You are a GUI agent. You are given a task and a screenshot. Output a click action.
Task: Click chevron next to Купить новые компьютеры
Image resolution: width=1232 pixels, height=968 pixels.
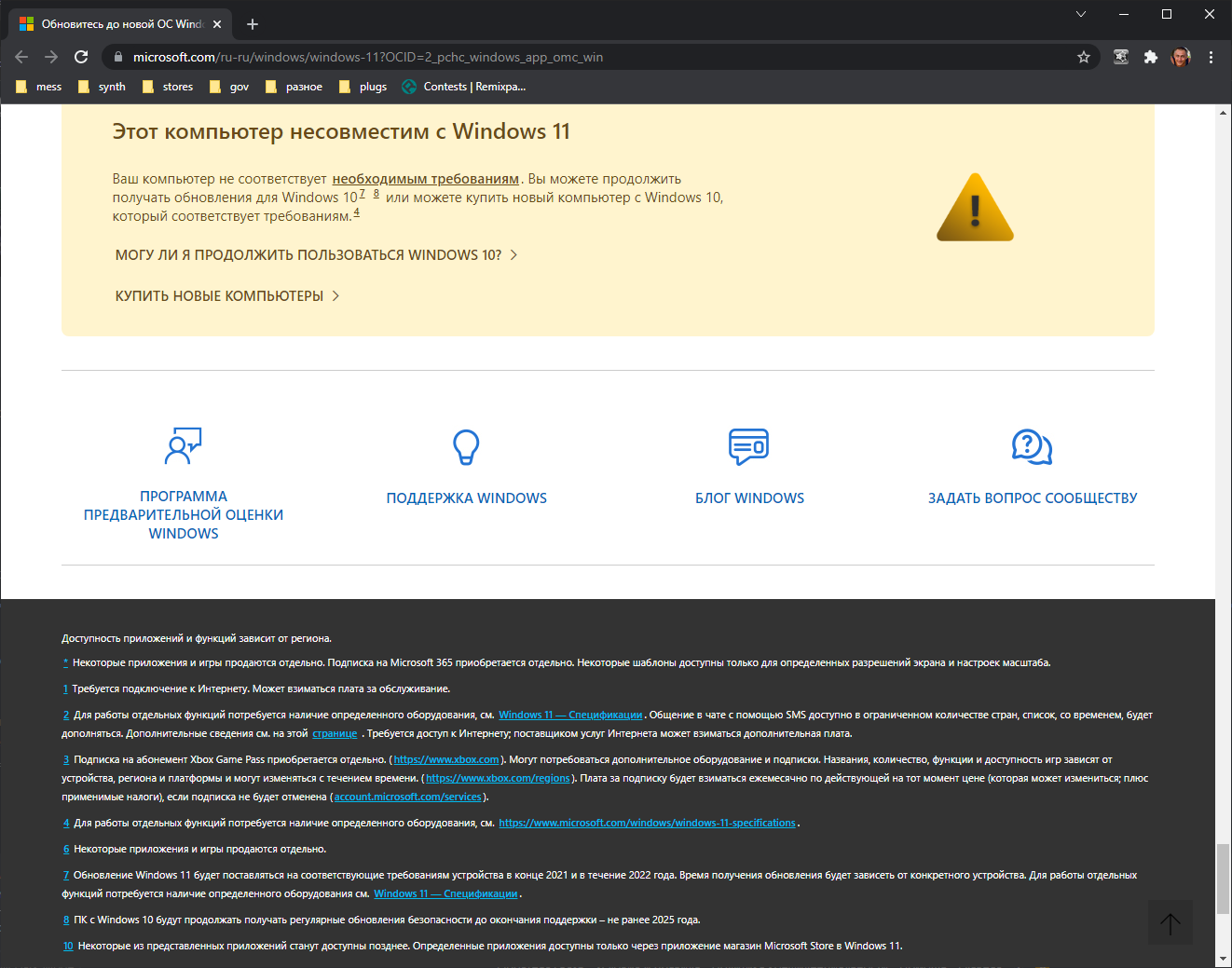(x=335, y=296)
